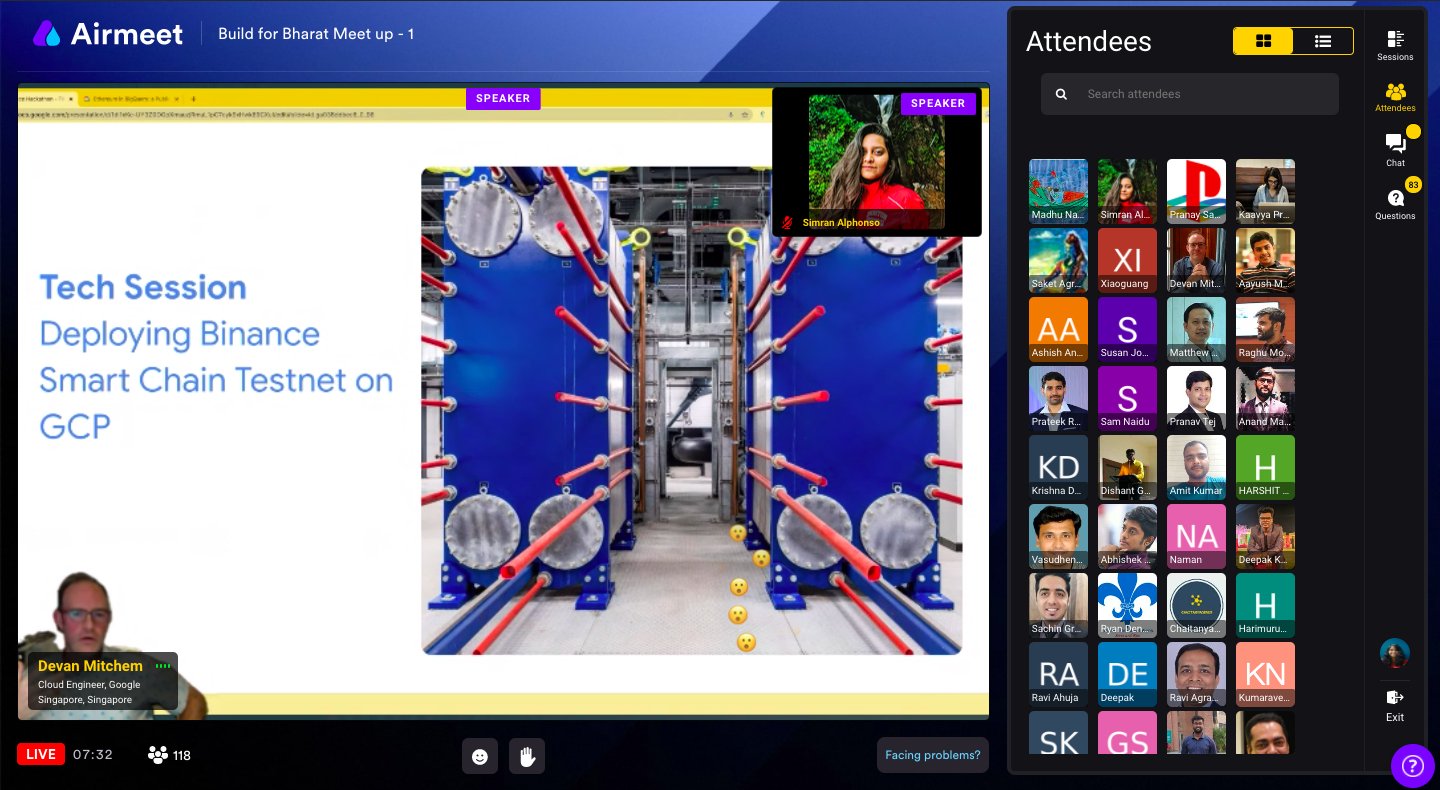Open Krishna D... attendee card

pyautogui.click(x=1058, y=467)
